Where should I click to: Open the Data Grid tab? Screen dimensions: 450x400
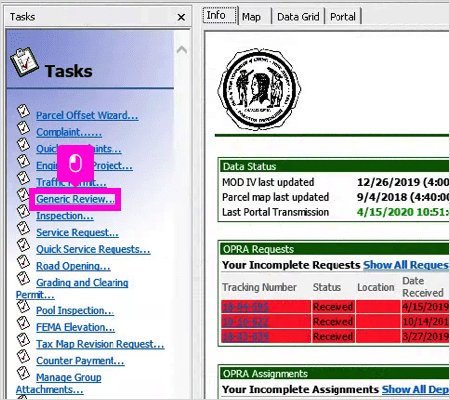pyautogui.click(x=298, y=17)
